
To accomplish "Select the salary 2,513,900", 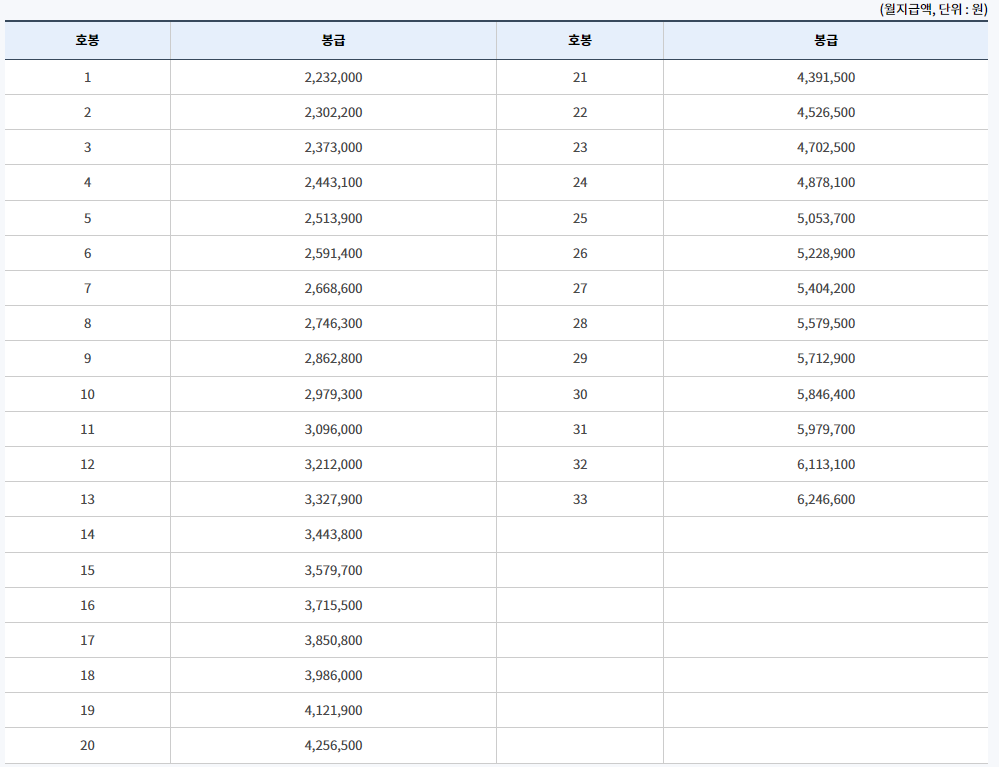I will pos(333,219).
